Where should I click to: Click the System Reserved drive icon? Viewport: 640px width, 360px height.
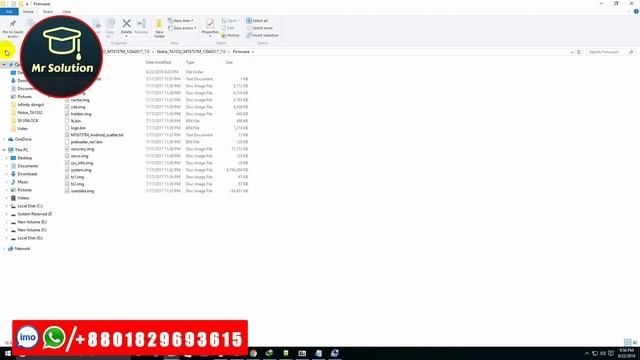[x=13, y=214]
